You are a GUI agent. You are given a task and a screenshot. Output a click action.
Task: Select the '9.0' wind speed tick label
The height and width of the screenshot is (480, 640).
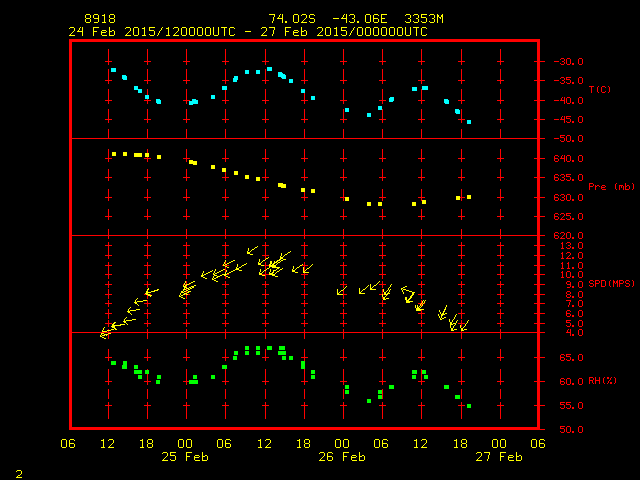click(575, 284)
